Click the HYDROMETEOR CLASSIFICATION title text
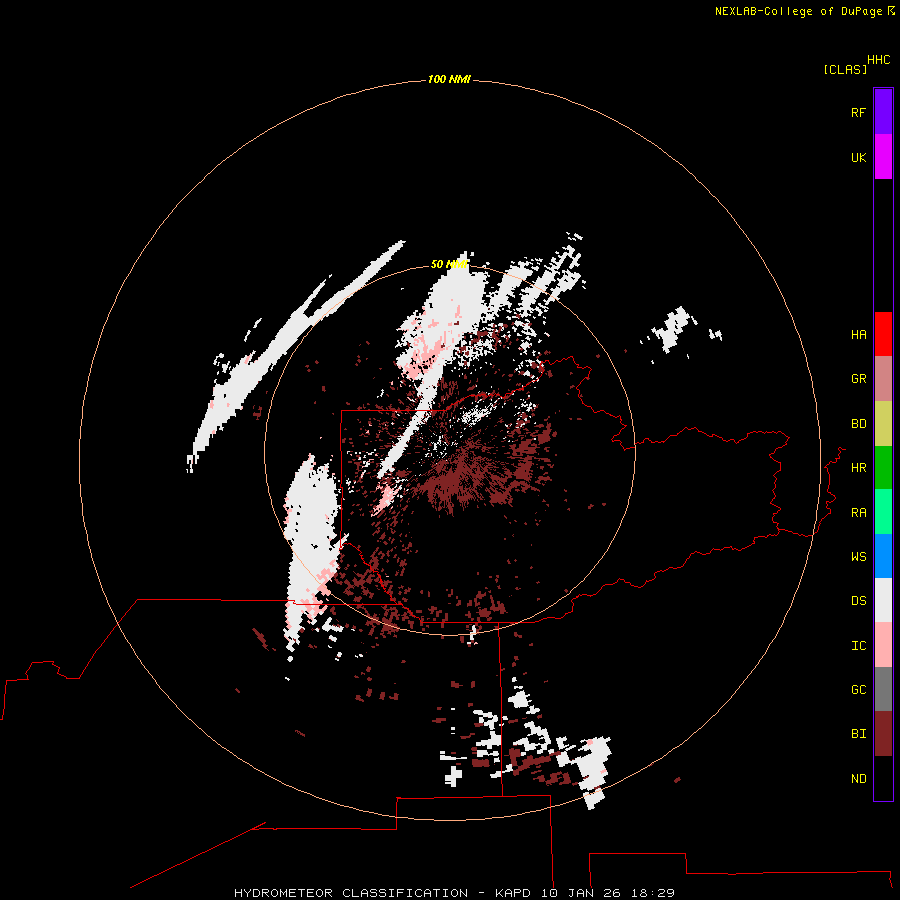 tap(351, 893)
